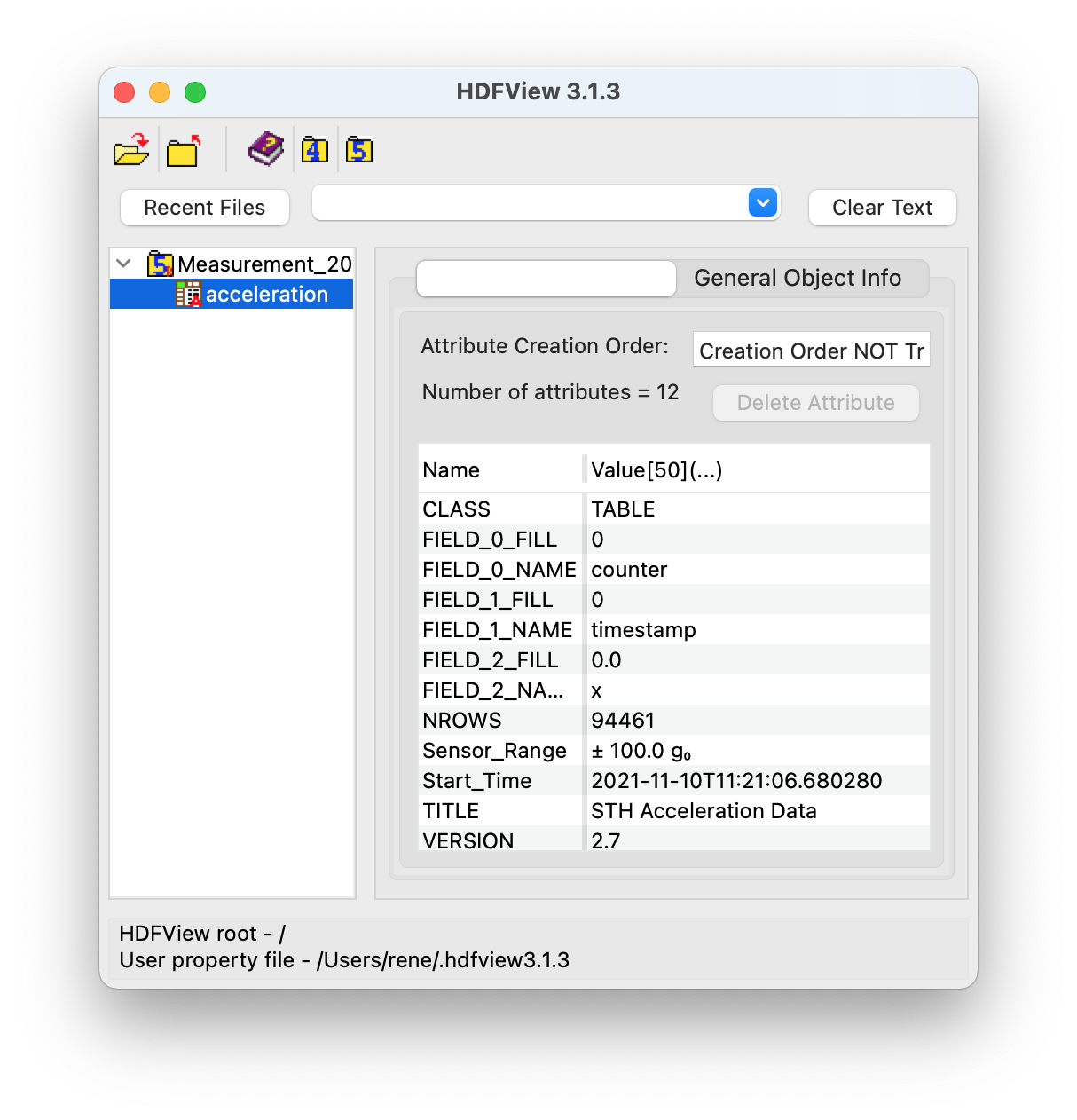Click the Attribute Creation Order field
The image size is (1077, 1120).
tap(810, 350)
